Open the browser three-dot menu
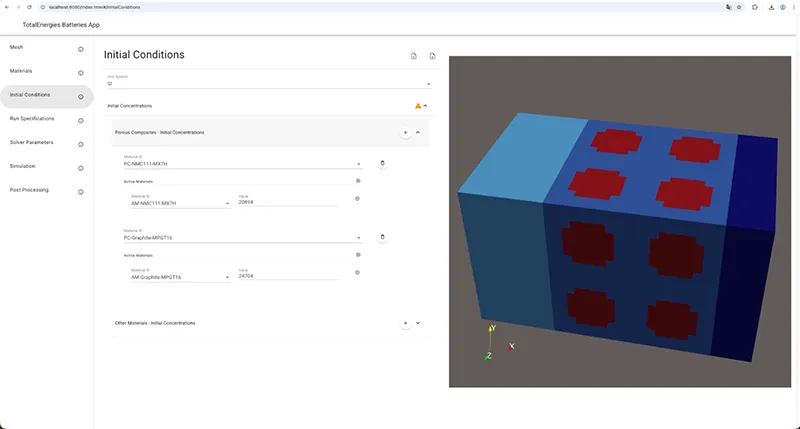800x429 pixels. pos(794,7)
